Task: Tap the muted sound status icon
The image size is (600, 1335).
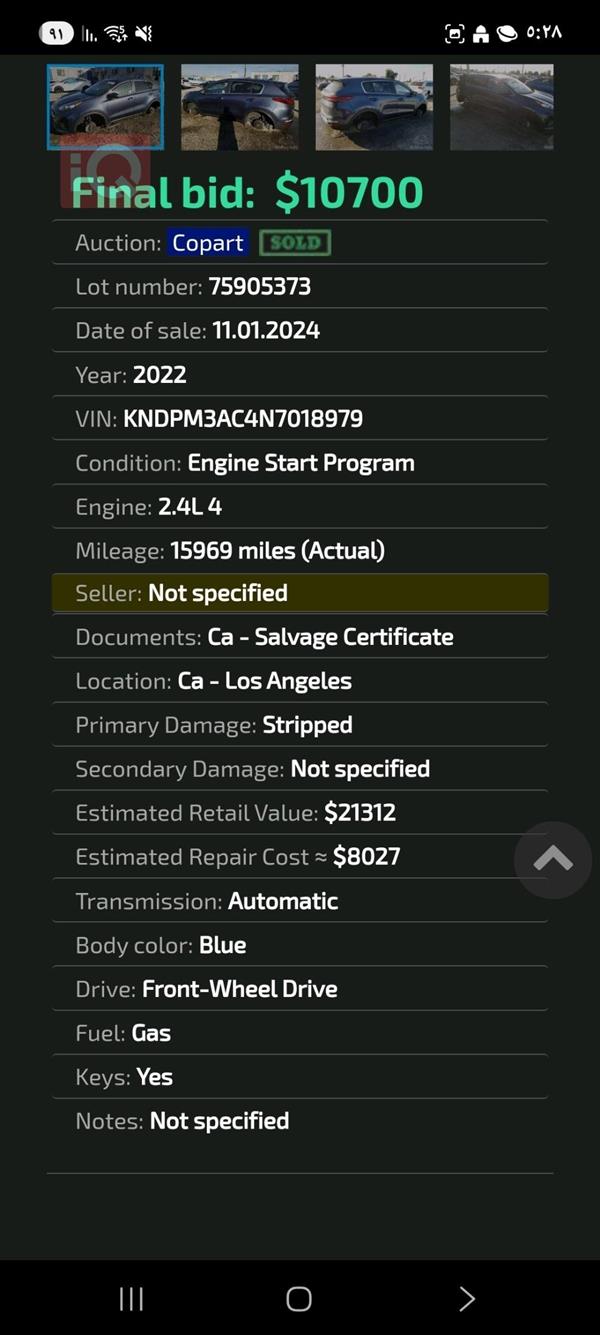Action: click(144, 33)
